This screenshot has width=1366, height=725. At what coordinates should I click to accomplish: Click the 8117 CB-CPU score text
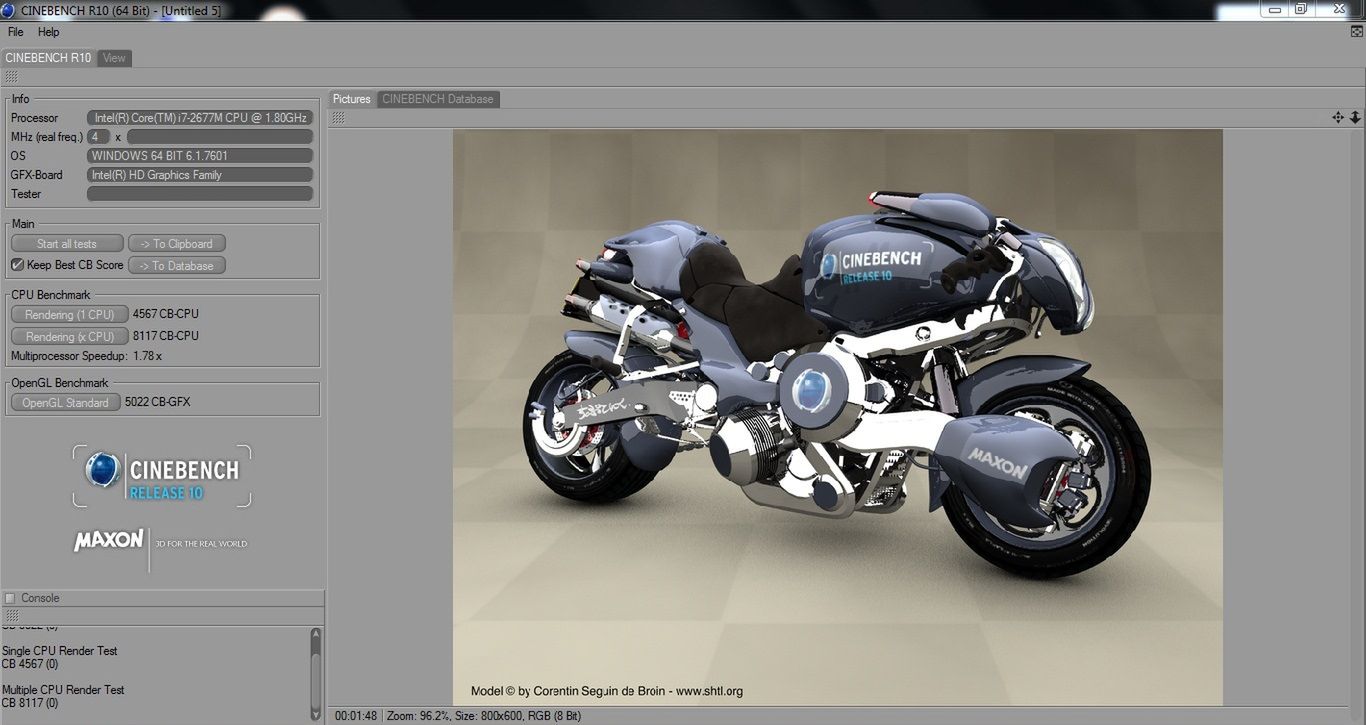pos(165,336)
